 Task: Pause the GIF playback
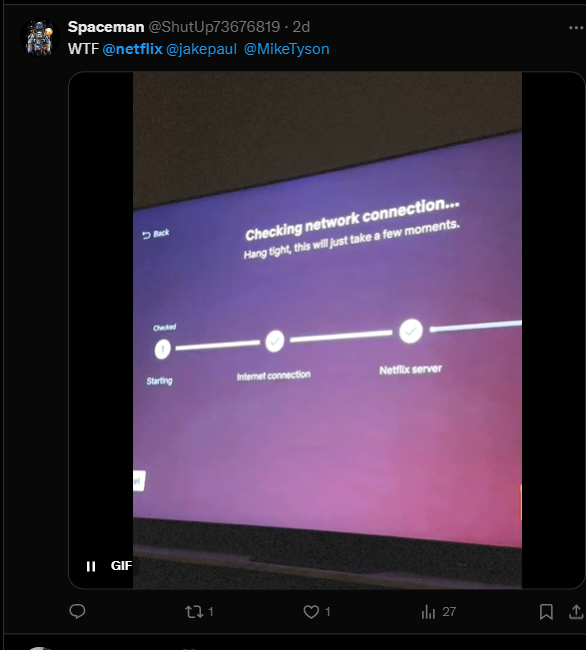(91, 566)
